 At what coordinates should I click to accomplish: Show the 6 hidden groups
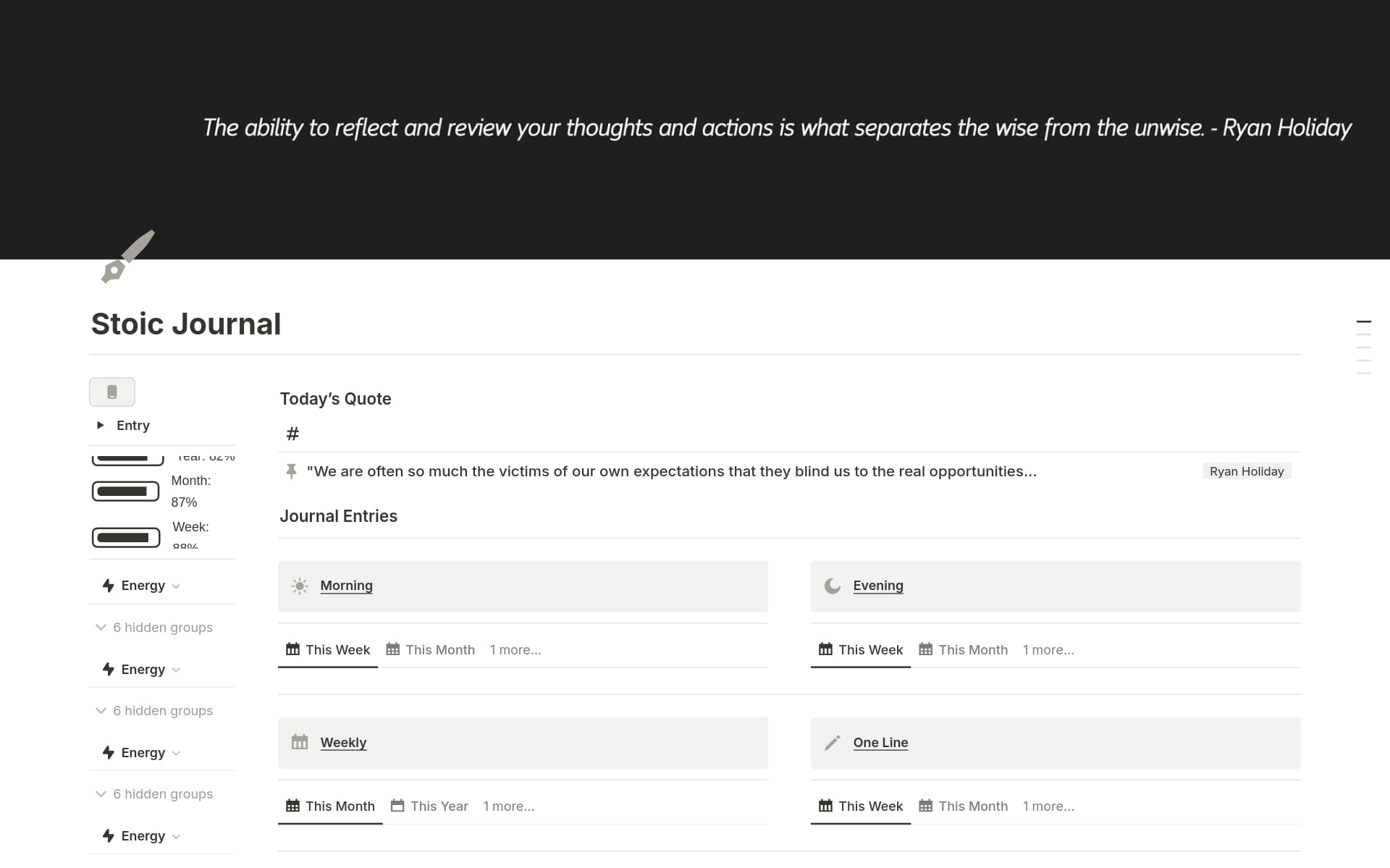162,627
